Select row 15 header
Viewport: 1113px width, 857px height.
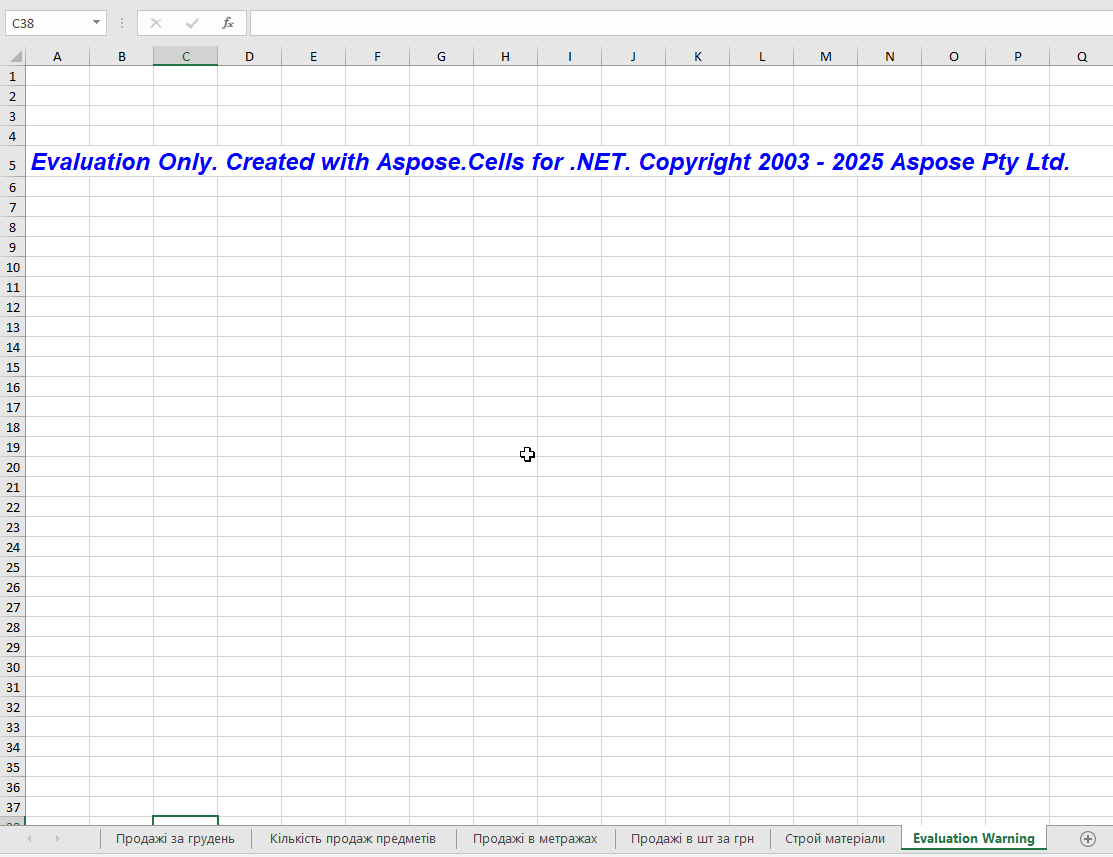coord(13,367)
